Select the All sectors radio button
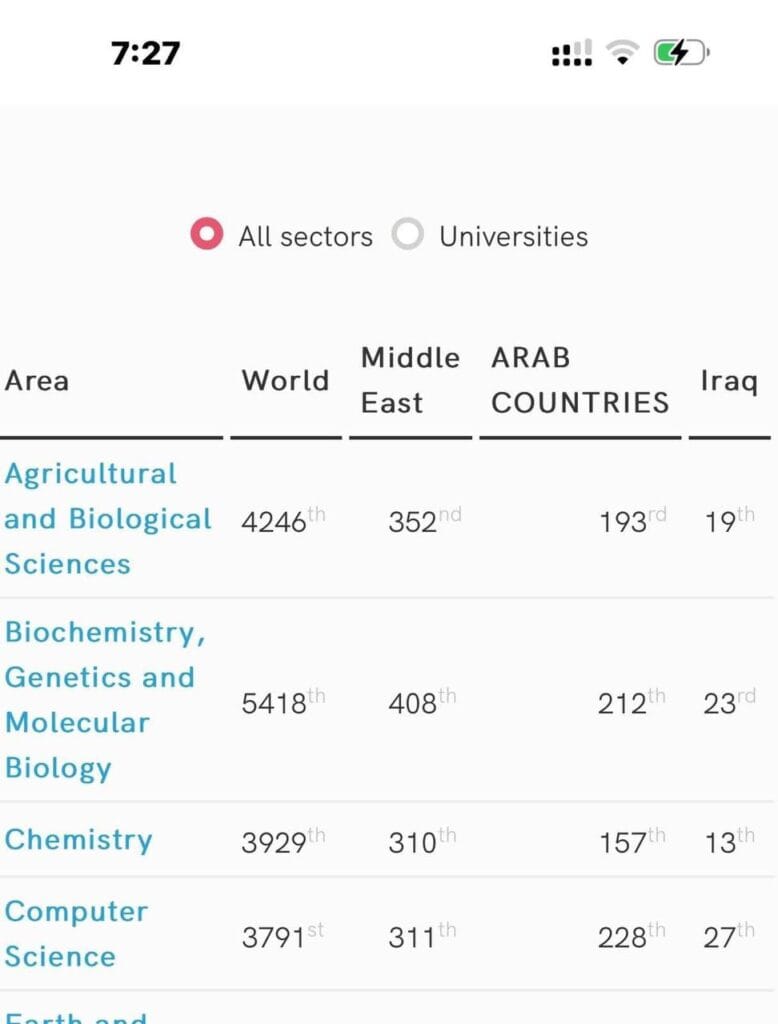Viewport: 778px width, 1024px height. click(206, 234)
